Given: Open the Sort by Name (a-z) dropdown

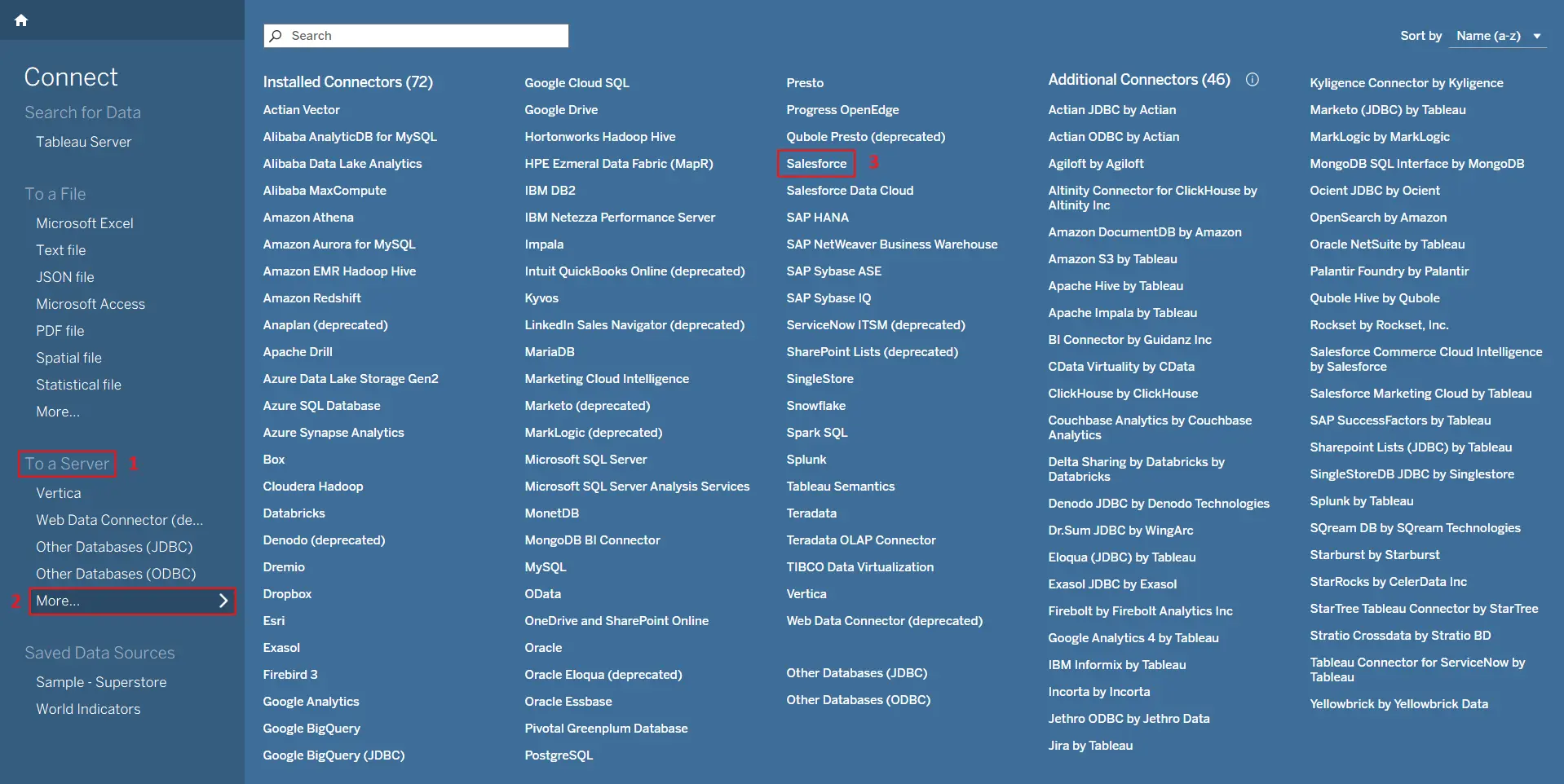Looking at the screenshot, I should (x=1497, y=36).
